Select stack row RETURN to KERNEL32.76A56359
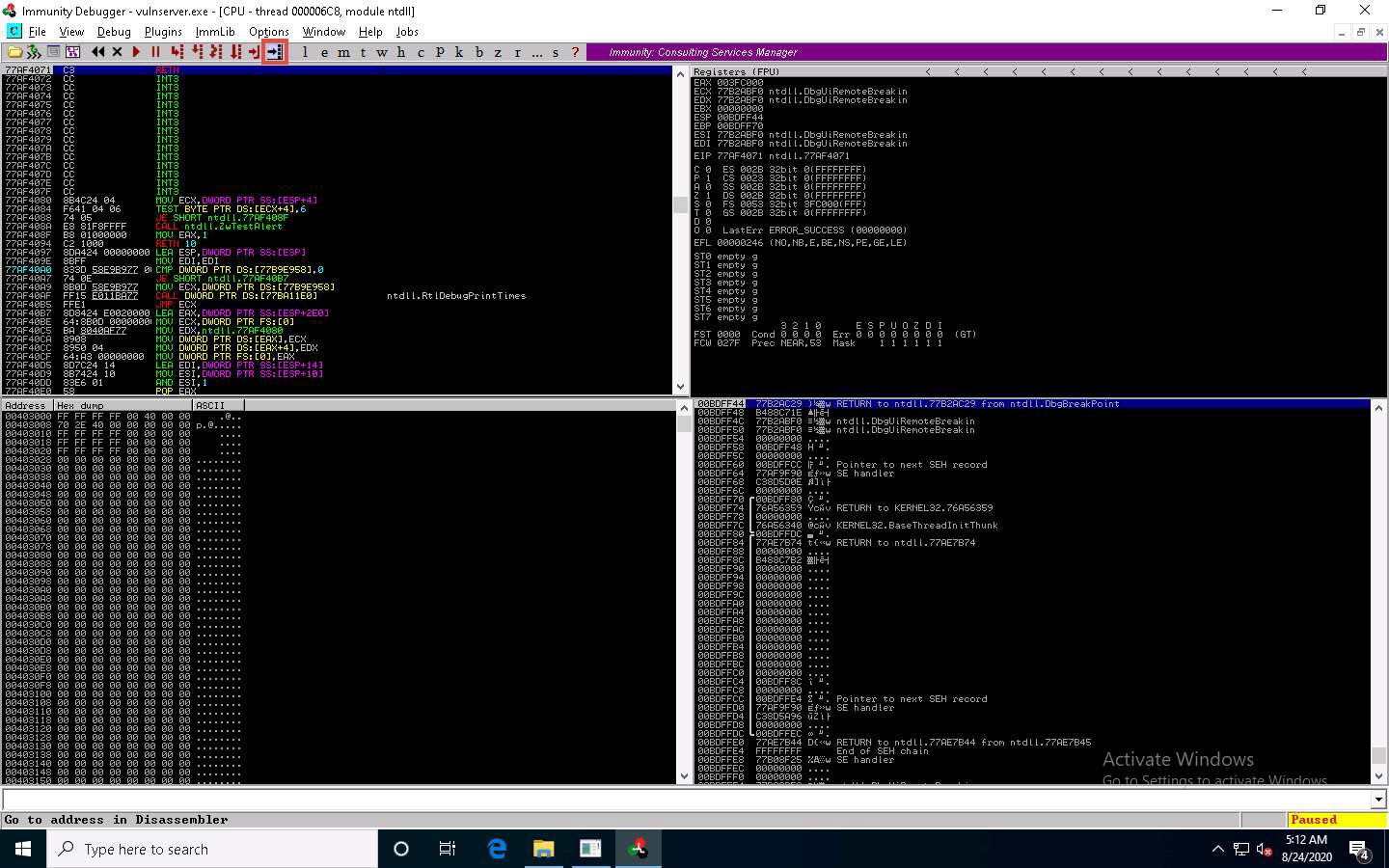Image resolution: width=1389 pixels, height=868 pixels. pos(1032,508)
